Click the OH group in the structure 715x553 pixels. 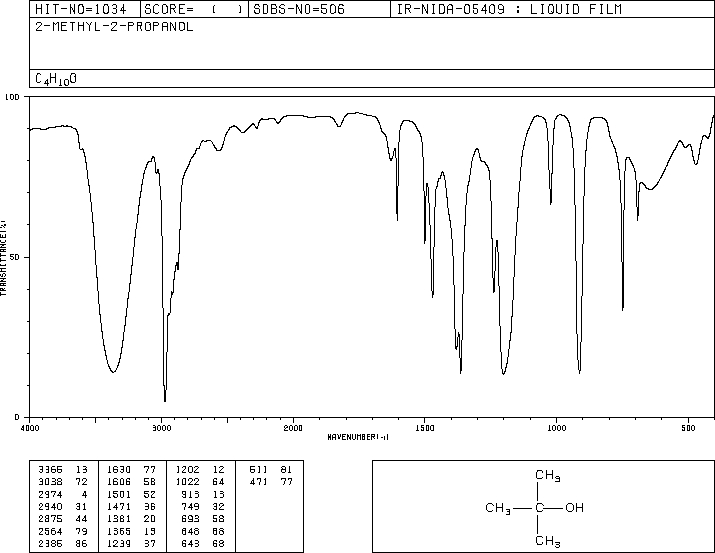click(x=575, y=507)
